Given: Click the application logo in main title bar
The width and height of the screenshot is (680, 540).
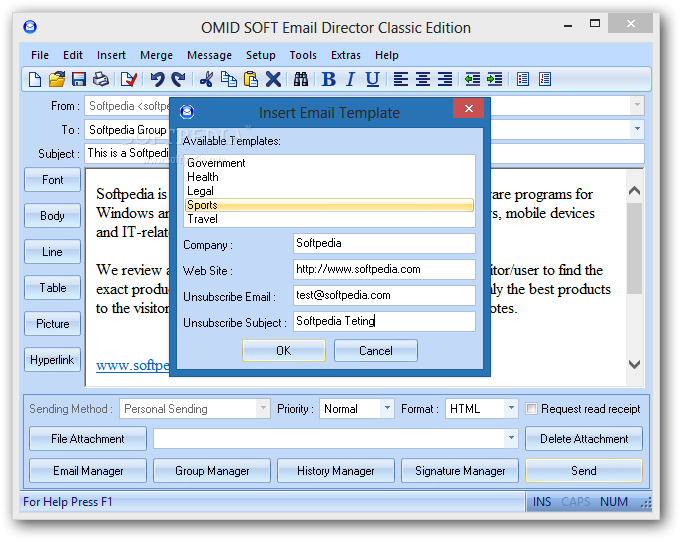Looking at the screenshot, I should [x=30, y=27].
